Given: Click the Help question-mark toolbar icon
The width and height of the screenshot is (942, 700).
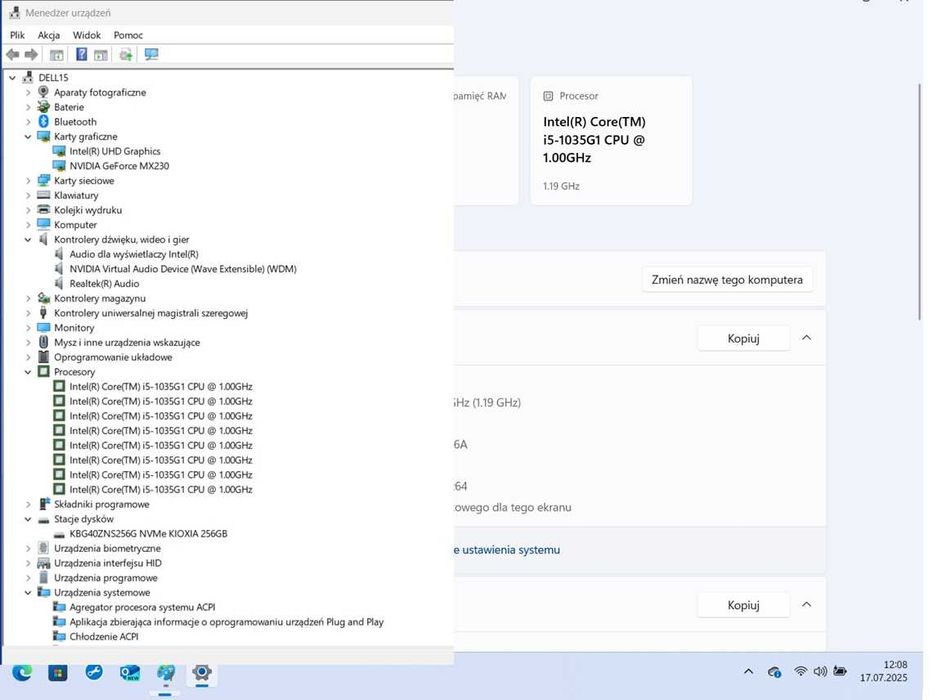Looking at the screenshot, I should pos(82,55).
